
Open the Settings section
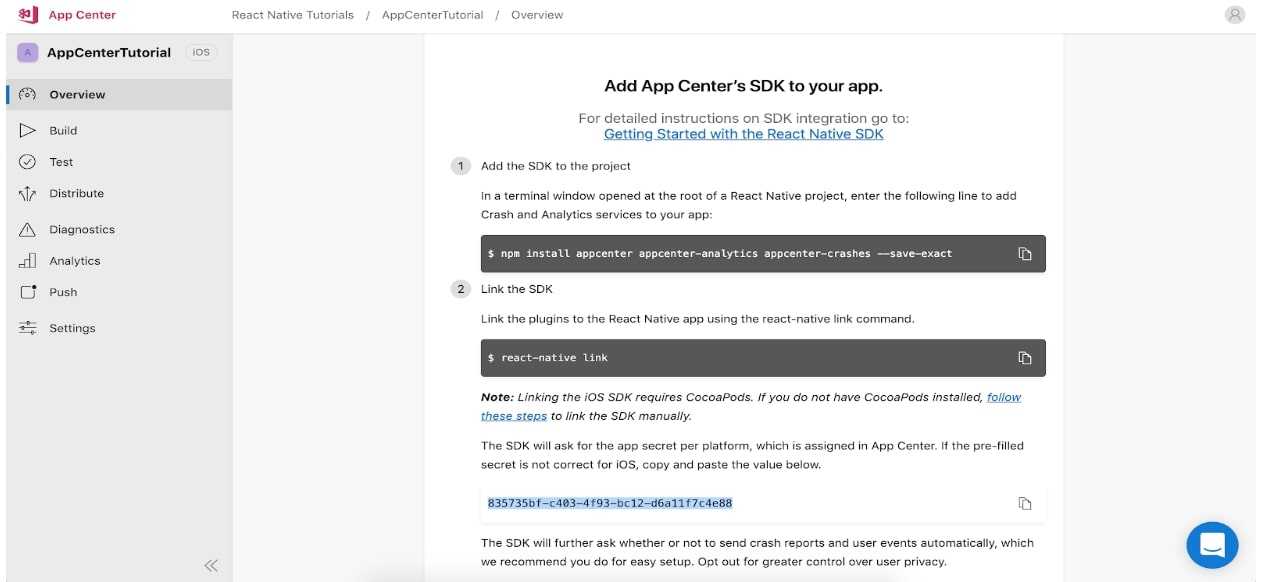coord(119,328)
